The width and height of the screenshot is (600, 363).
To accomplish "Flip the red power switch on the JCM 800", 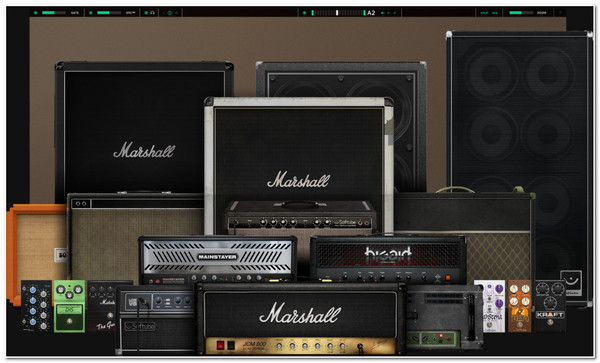I will [x=220, y=345].
